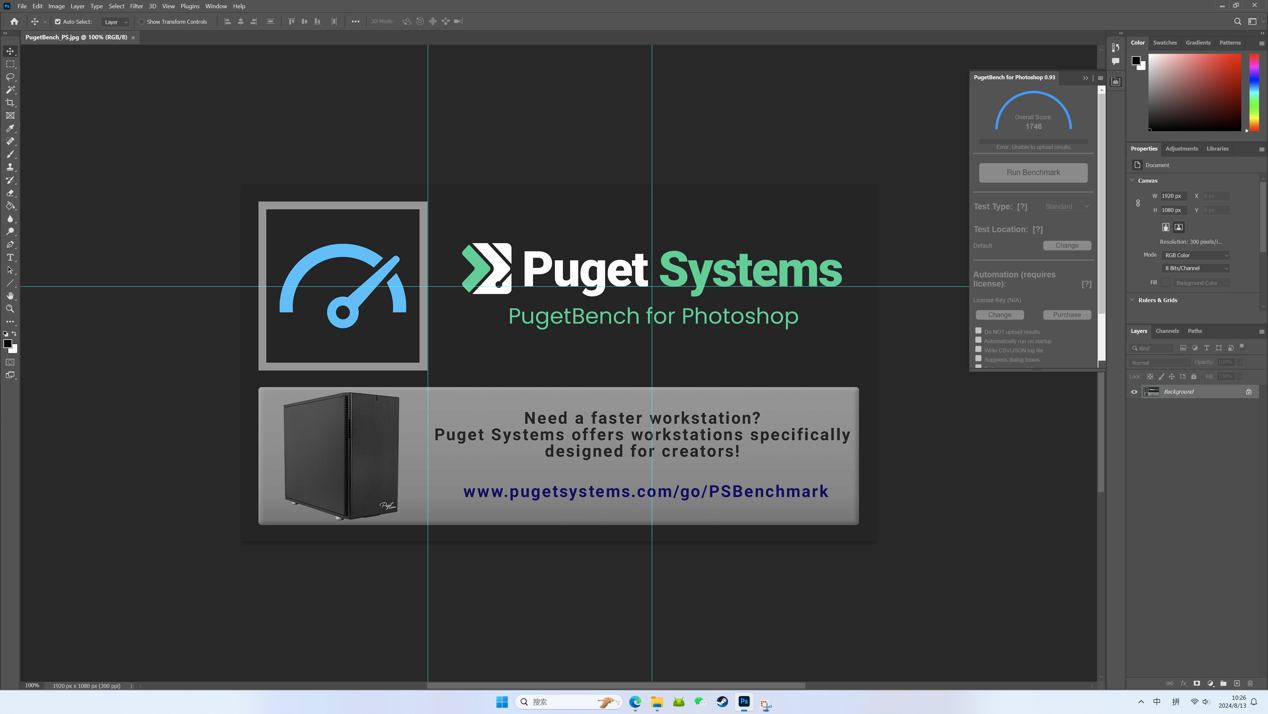
Task: Click the Run Benchmark button
Action: [x=1033, y=173]
